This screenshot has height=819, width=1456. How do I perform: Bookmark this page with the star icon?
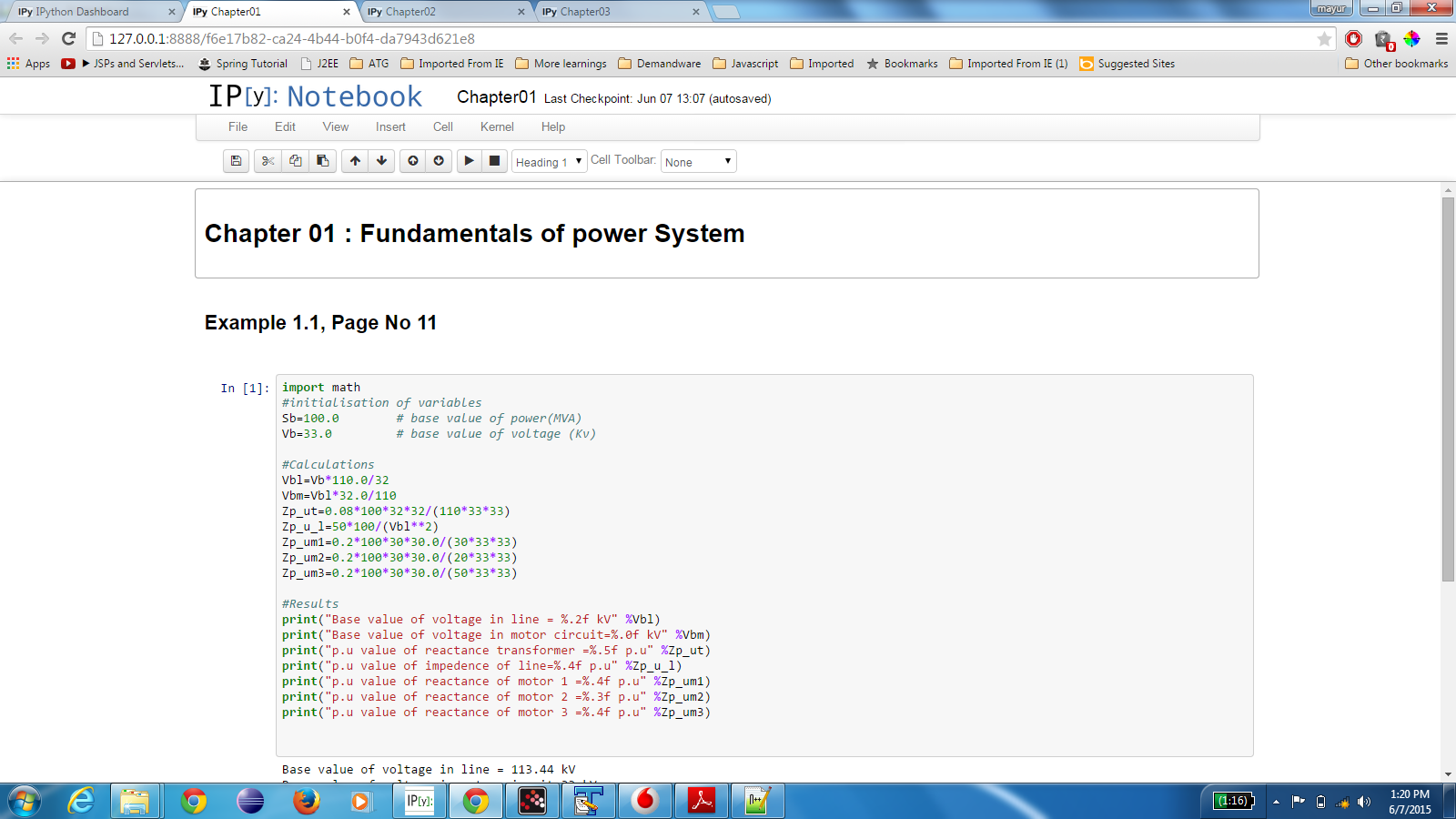pos(1324,39)
